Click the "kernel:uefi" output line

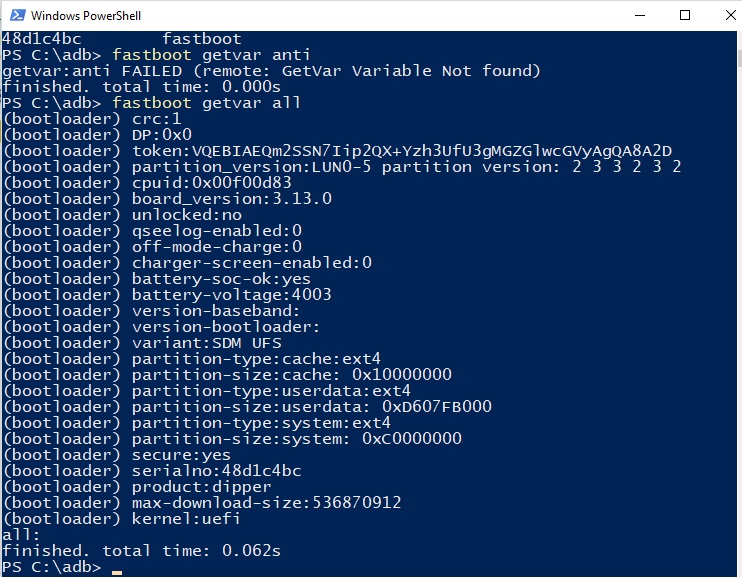[187, 519]
